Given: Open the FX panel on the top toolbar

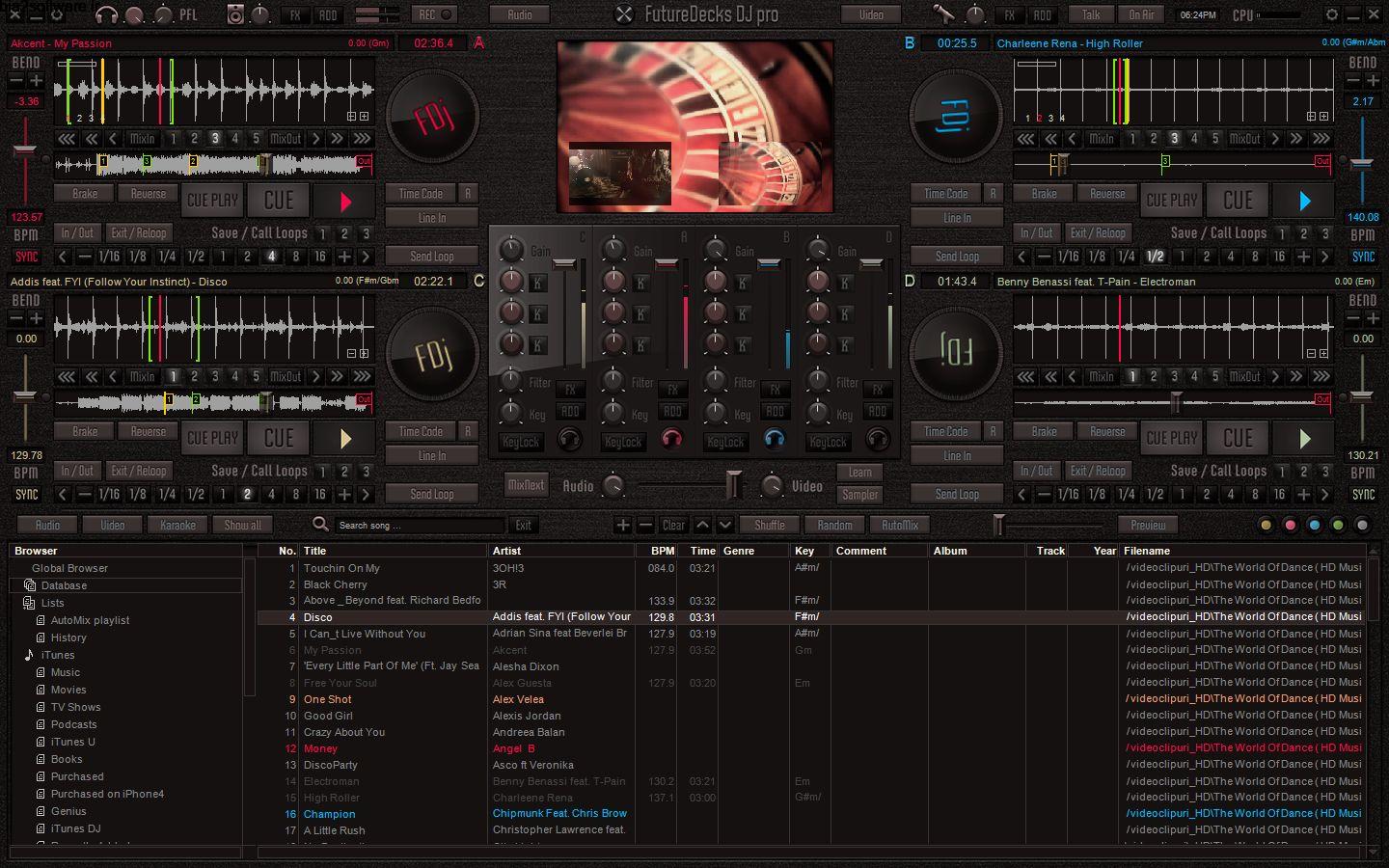Looking at the screenshot, I should click(x=294, y=14).
